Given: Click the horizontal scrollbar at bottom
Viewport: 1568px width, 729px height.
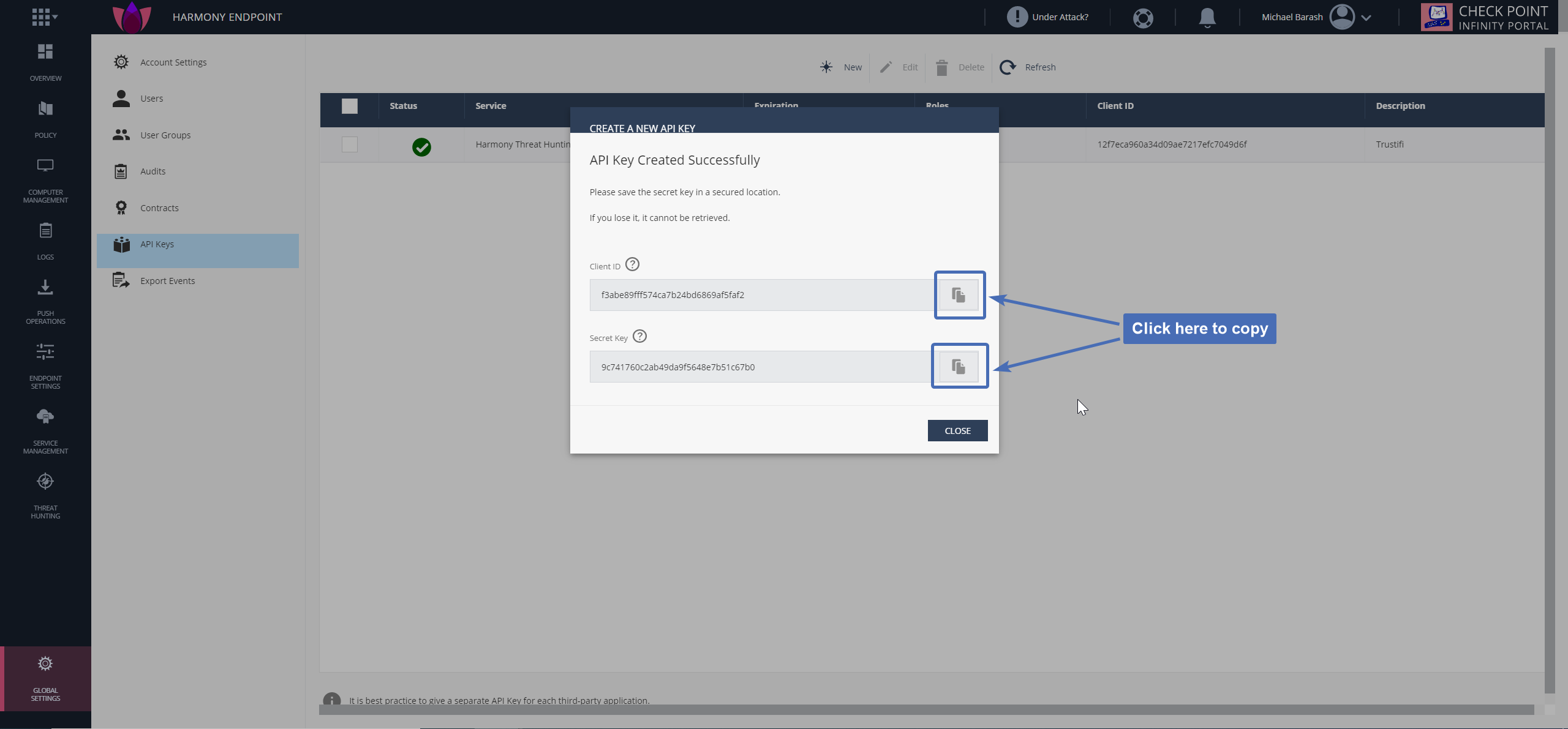Looking at the screenshot, I should pyautogui.click(x=927, y=709).
